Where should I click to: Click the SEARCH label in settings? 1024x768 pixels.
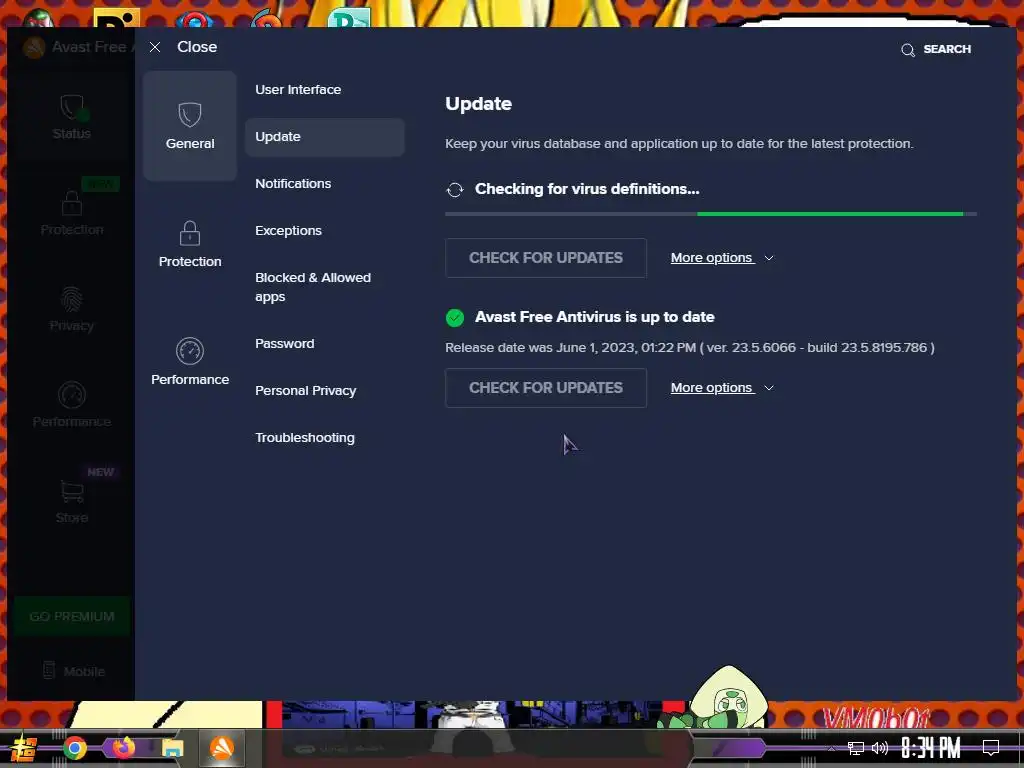click(x=947, y=50)
